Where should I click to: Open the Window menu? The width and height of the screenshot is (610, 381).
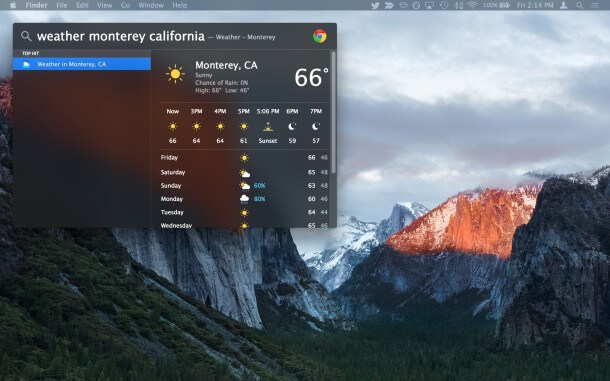pyautogui.click(x=151, y=5)
